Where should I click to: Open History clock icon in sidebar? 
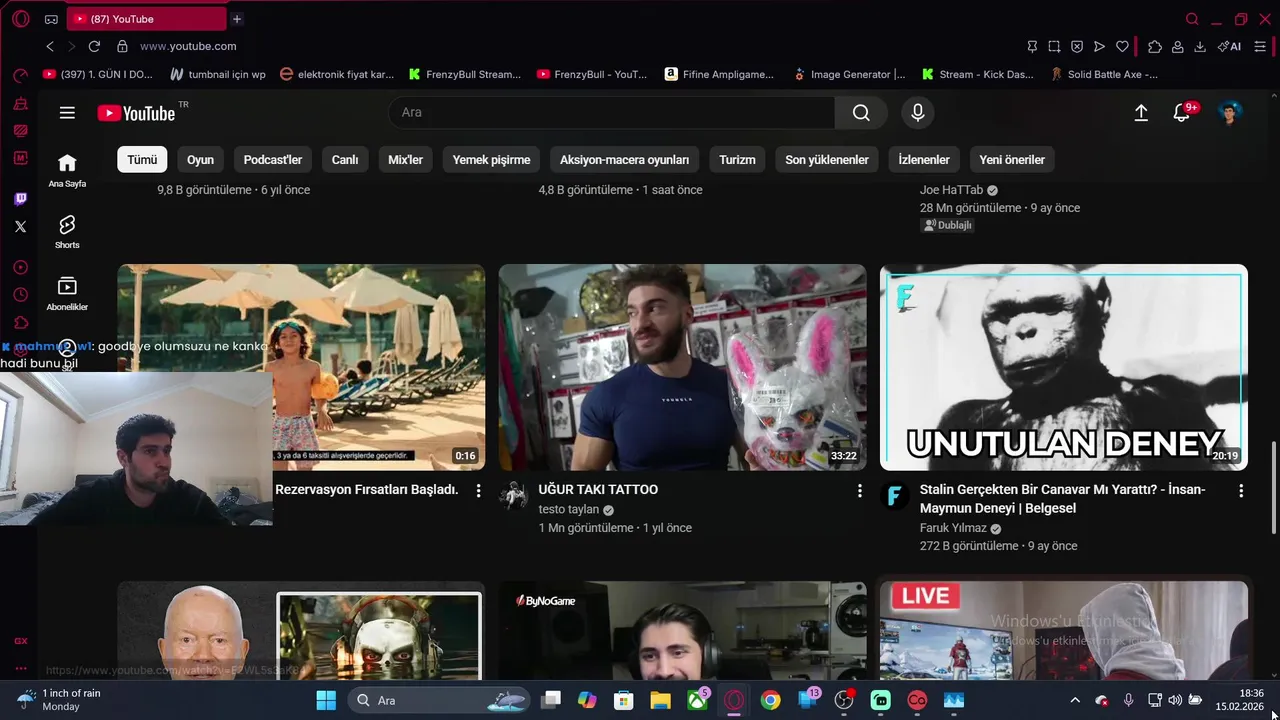[x=20, y=295]
